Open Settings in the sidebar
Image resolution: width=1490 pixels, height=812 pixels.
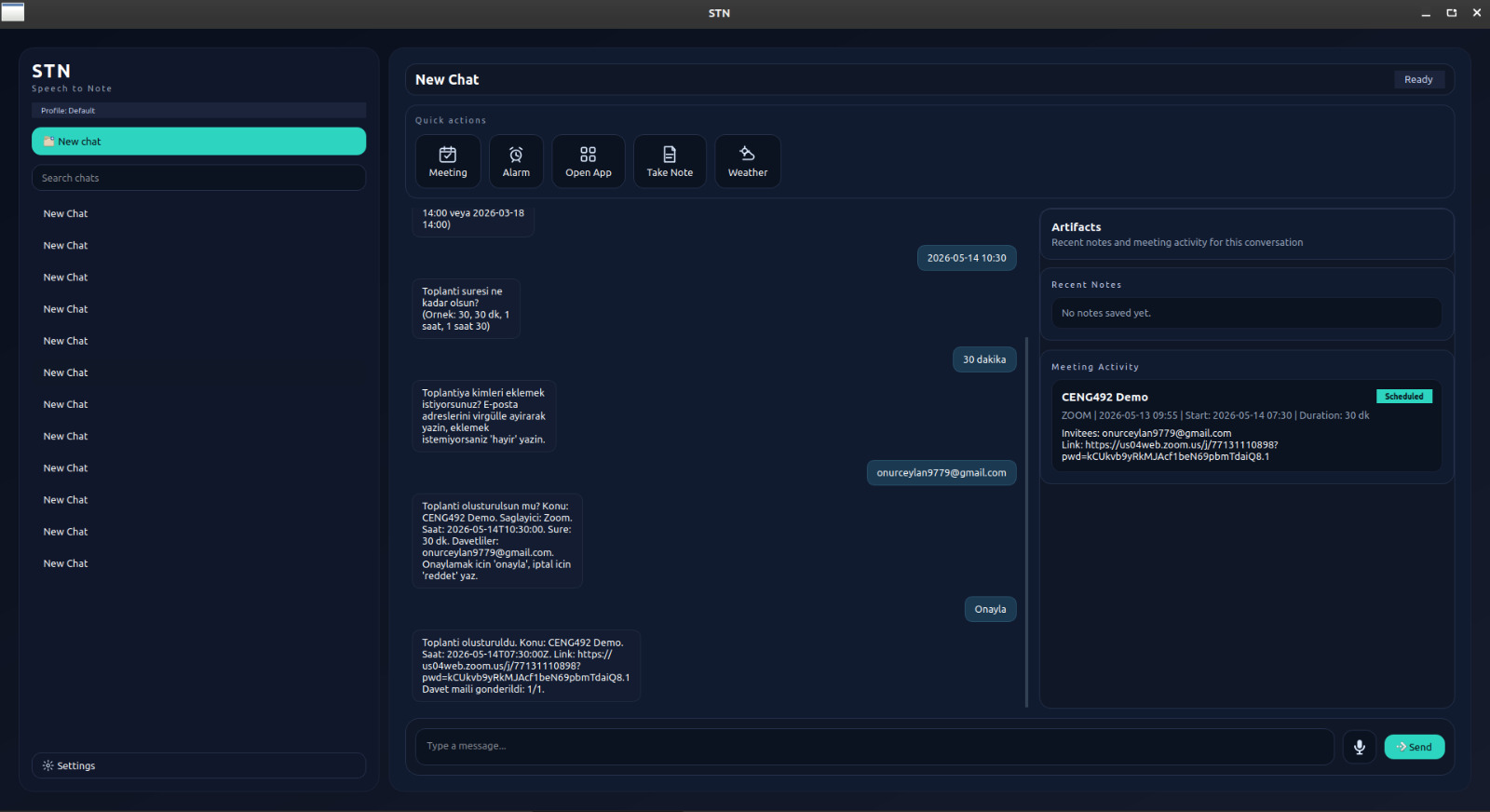(198, 765)
